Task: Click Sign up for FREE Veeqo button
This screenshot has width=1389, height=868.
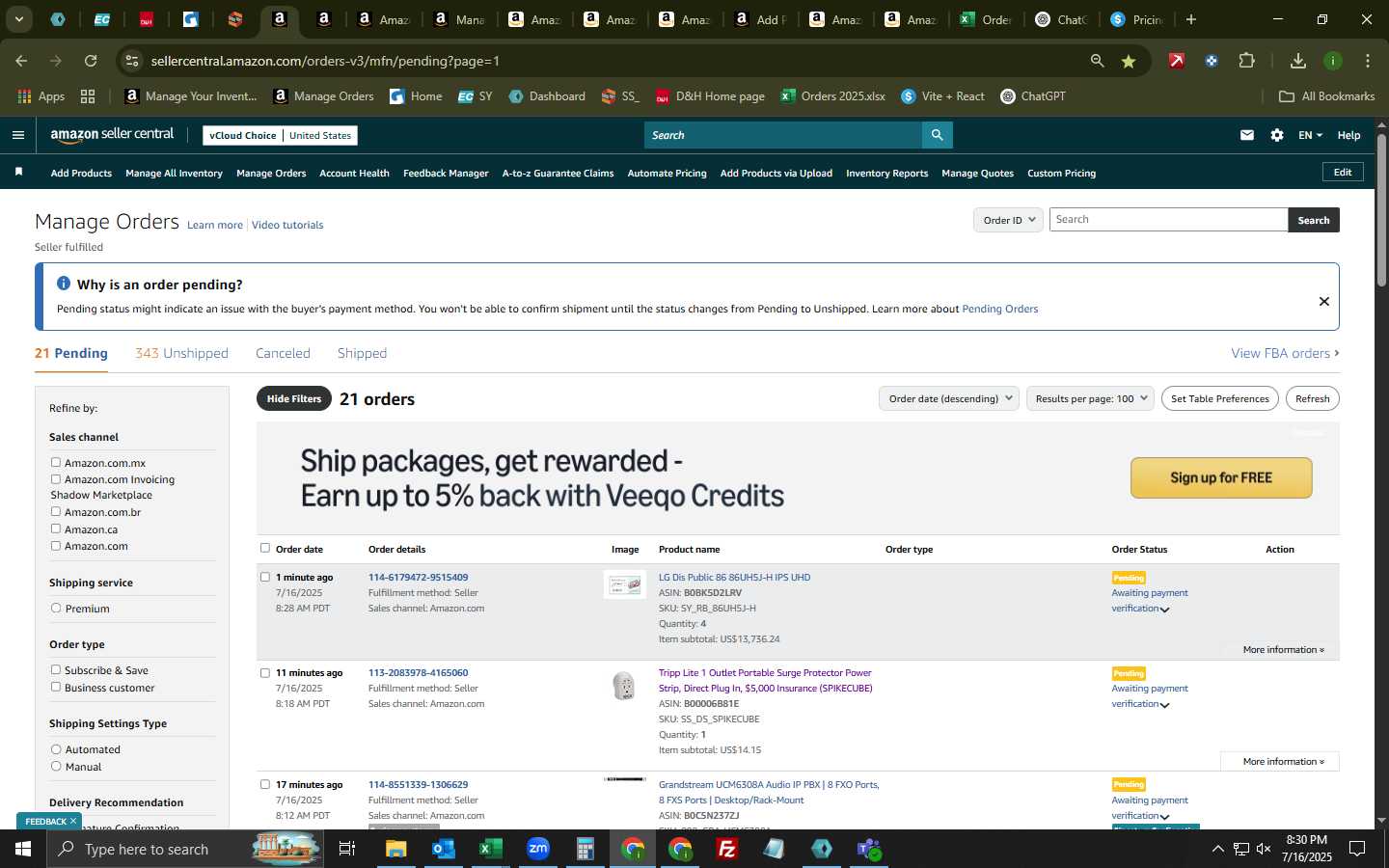Action: [1221, 477]
